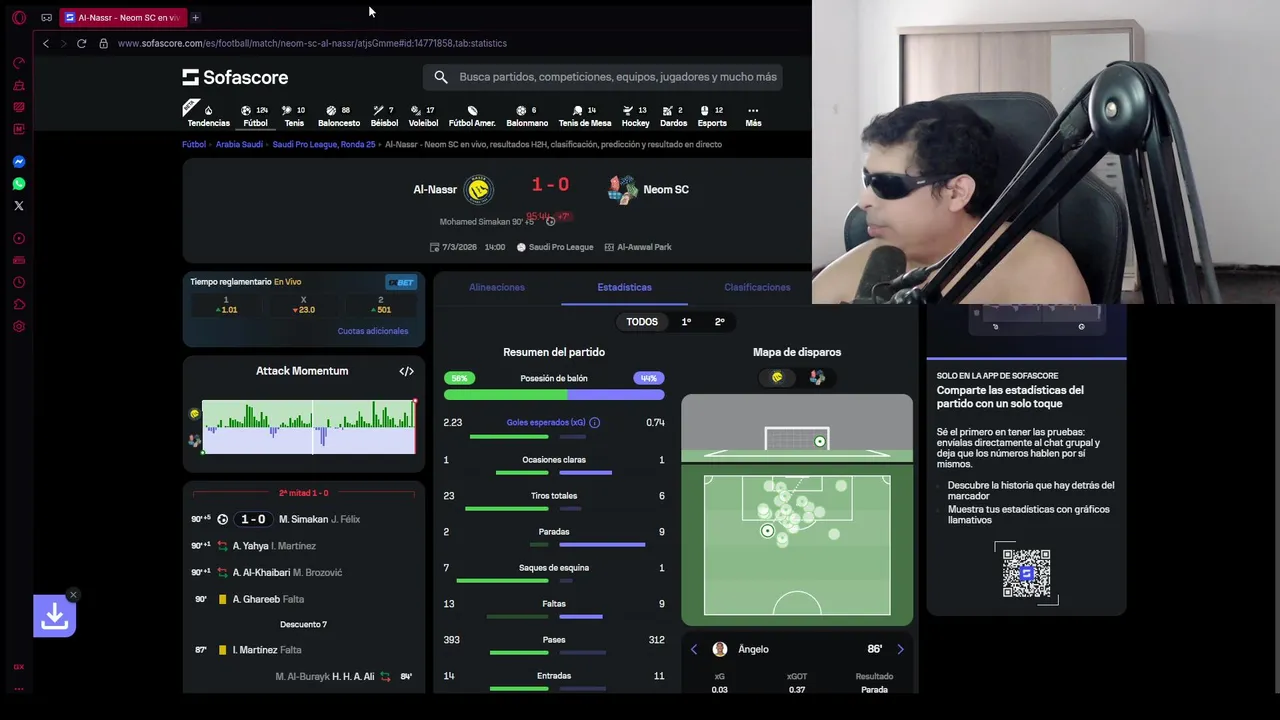Image resolution: width=1280 pixels, height=720 pixels.
Task: Open the Fútbol sport category
Action: [x=255, y=116]
